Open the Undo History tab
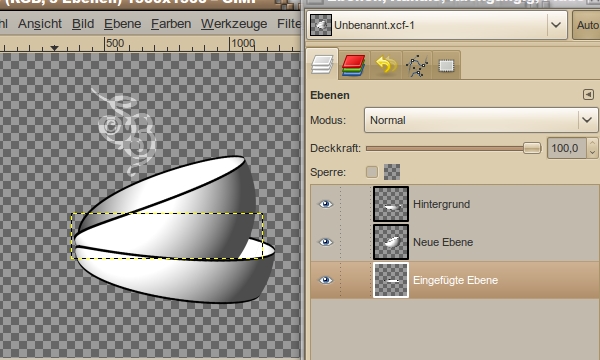600x360 pixels. (386, 64)
